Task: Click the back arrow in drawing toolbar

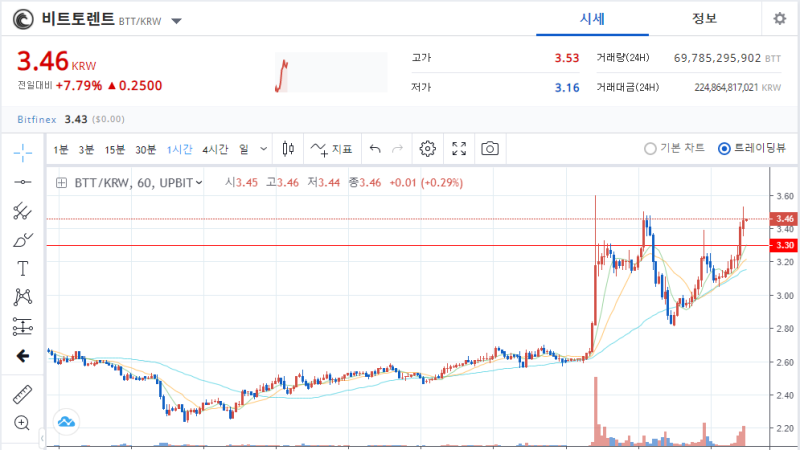Action: click(22, 356)
